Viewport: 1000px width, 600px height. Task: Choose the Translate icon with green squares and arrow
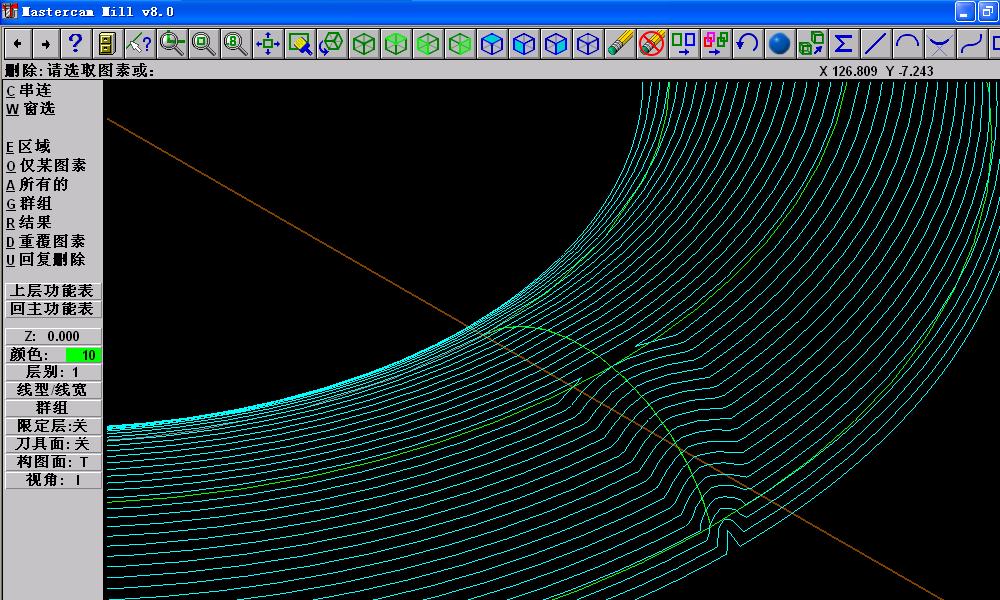point(684,43)
